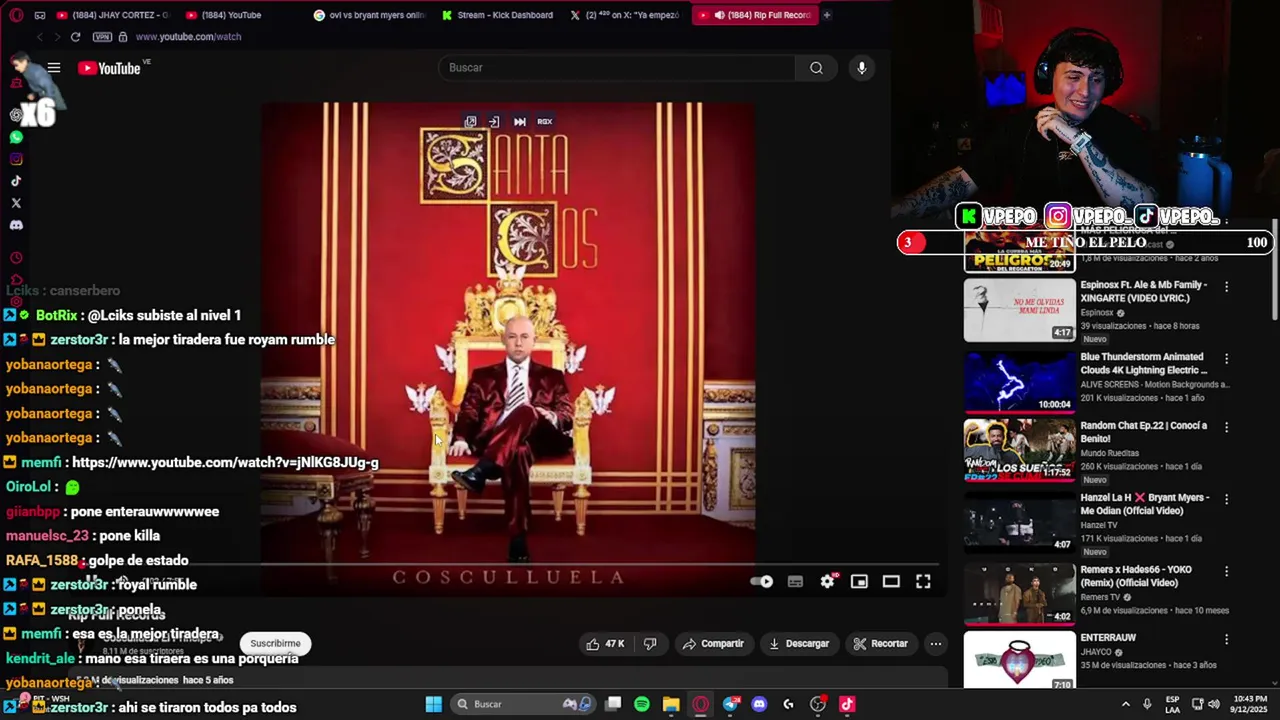Reload the page in Opera
The width and height of the screenshot is (1280, 720).
[75, 37]
